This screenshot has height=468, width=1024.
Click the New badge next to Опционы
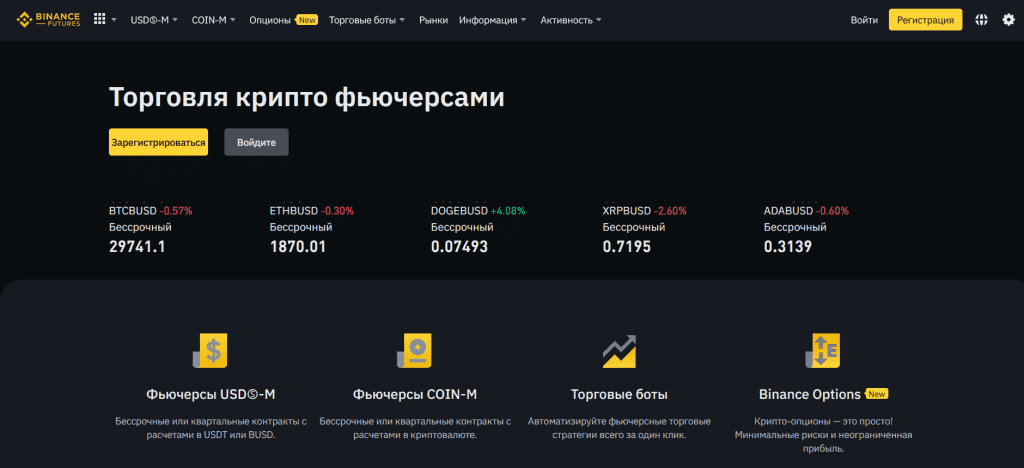(x=307, y=20)
